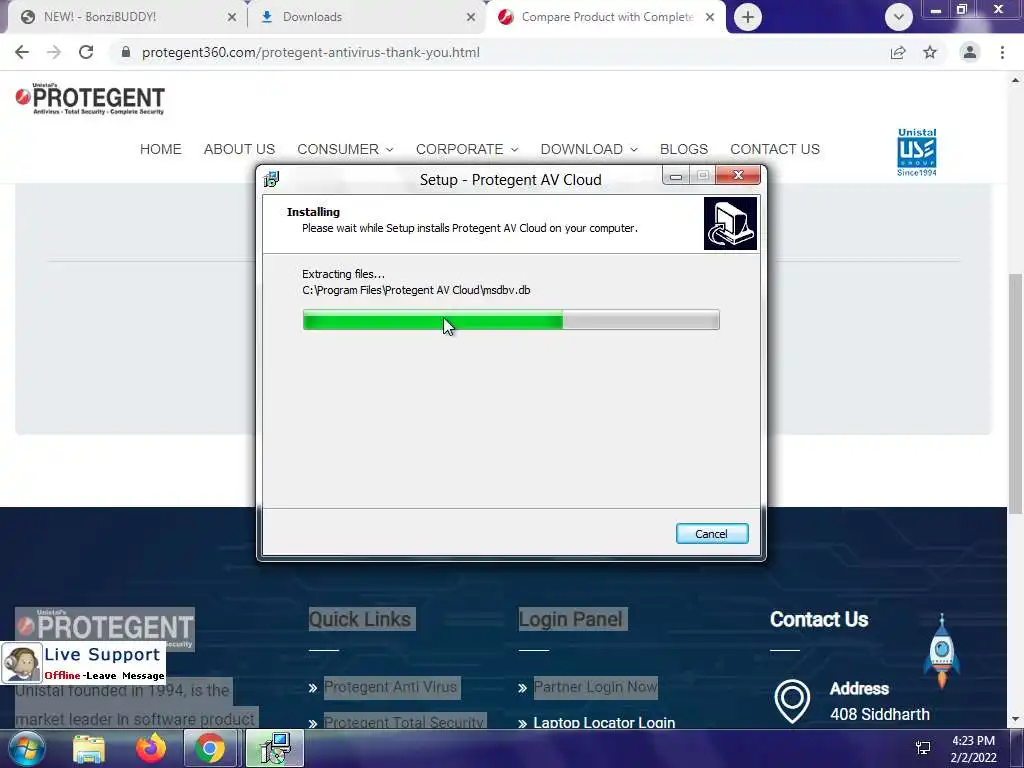The width and height of the screenshot is (1024, 768).
Task: Click the Quick Links heading
Action: [x=360, y=619]
